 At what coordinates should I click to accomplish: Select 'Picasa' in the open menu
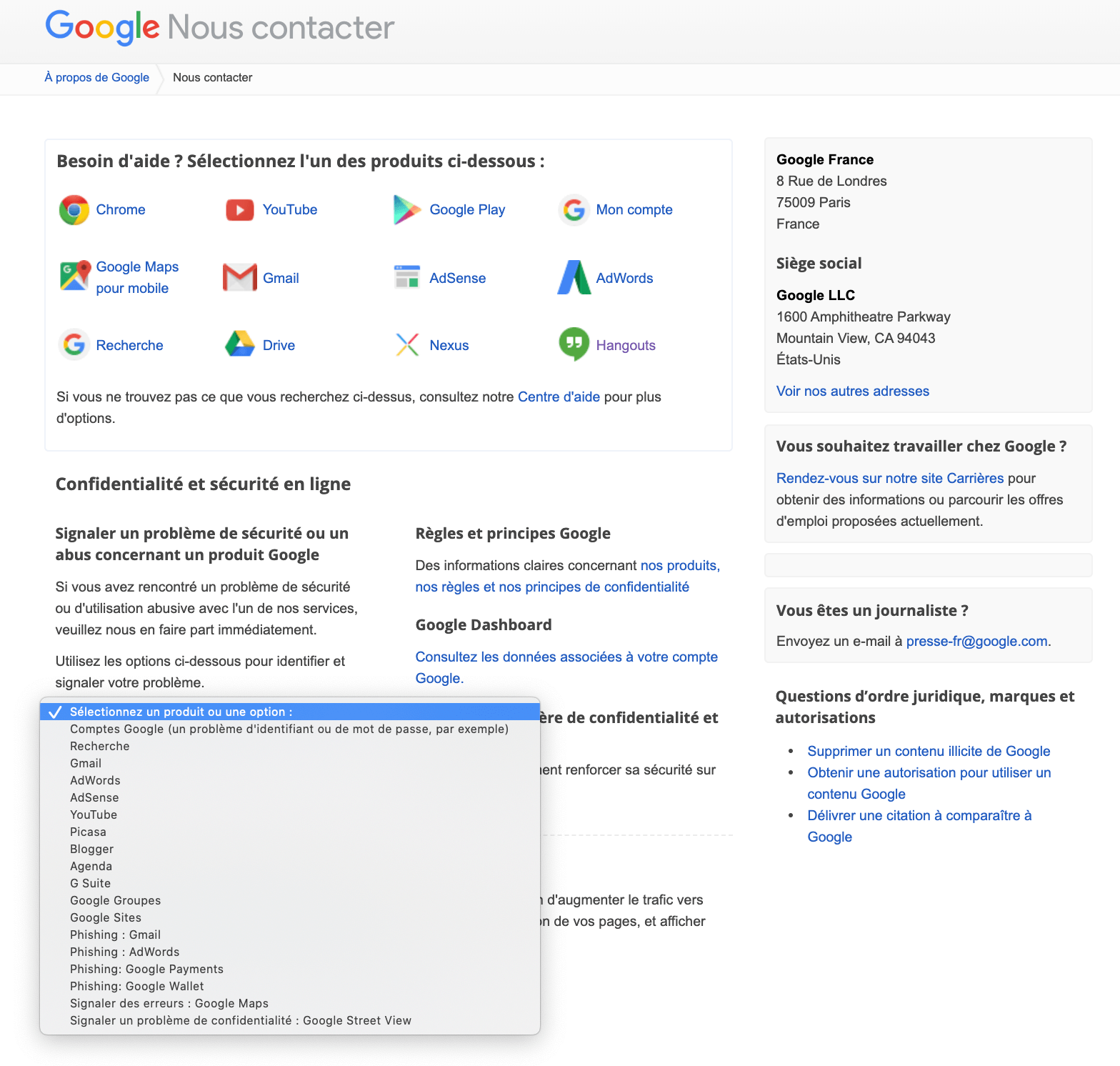(x=88, y=832)
